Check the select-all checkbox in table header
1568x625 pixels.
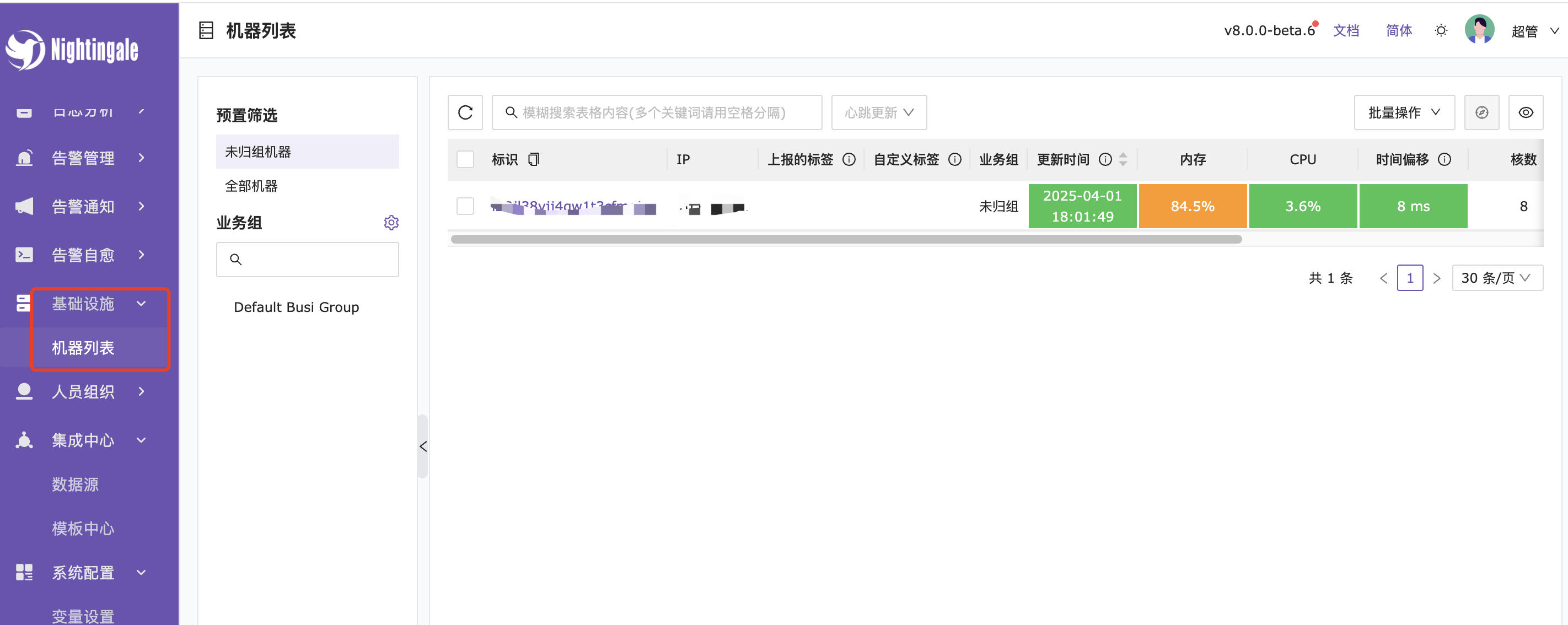(x=465, y=159)
